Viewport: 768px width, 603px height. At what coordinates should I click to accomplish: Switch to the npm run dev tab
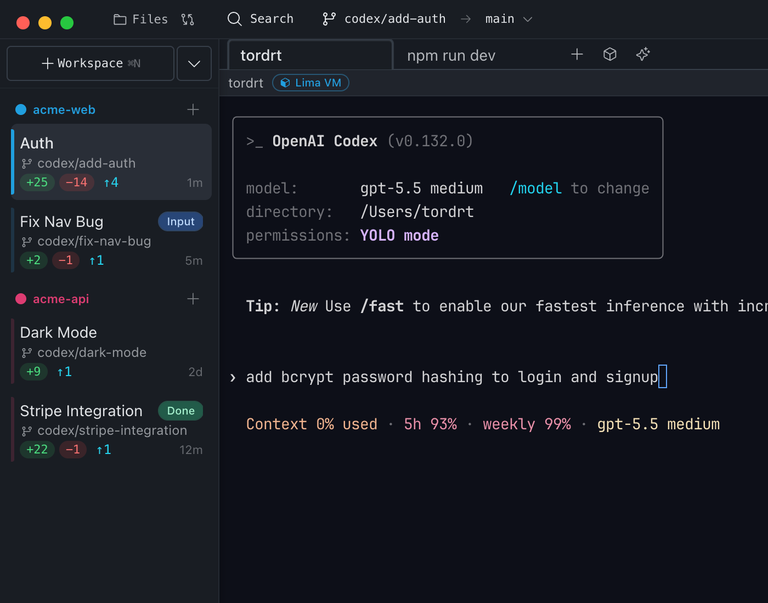(x=451, y=55)
